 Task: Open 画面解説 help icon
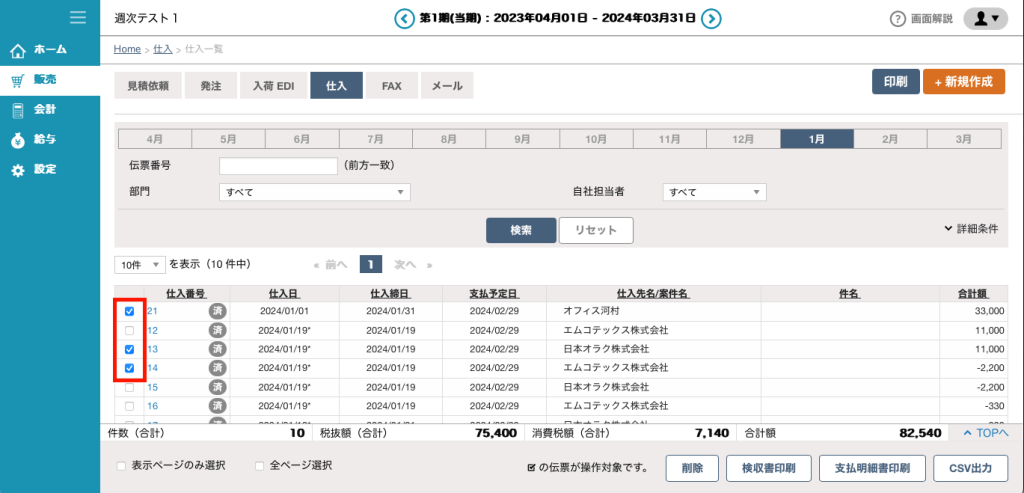click(898, 19)
